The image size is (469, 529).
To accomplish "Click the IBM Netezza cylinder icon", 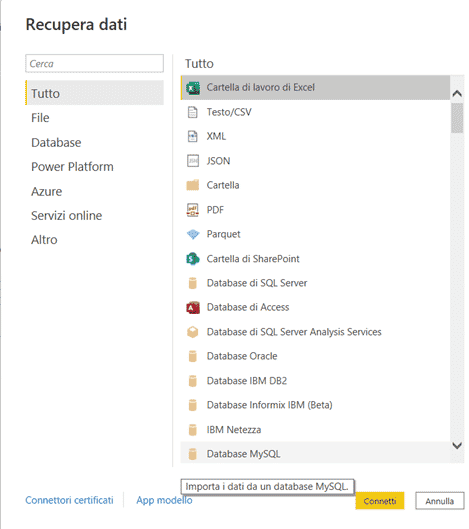I will (193, 429).
